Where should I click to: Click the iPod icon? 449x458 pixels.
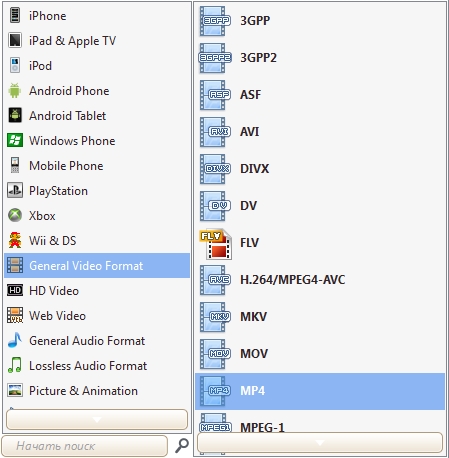click(15, 65)
